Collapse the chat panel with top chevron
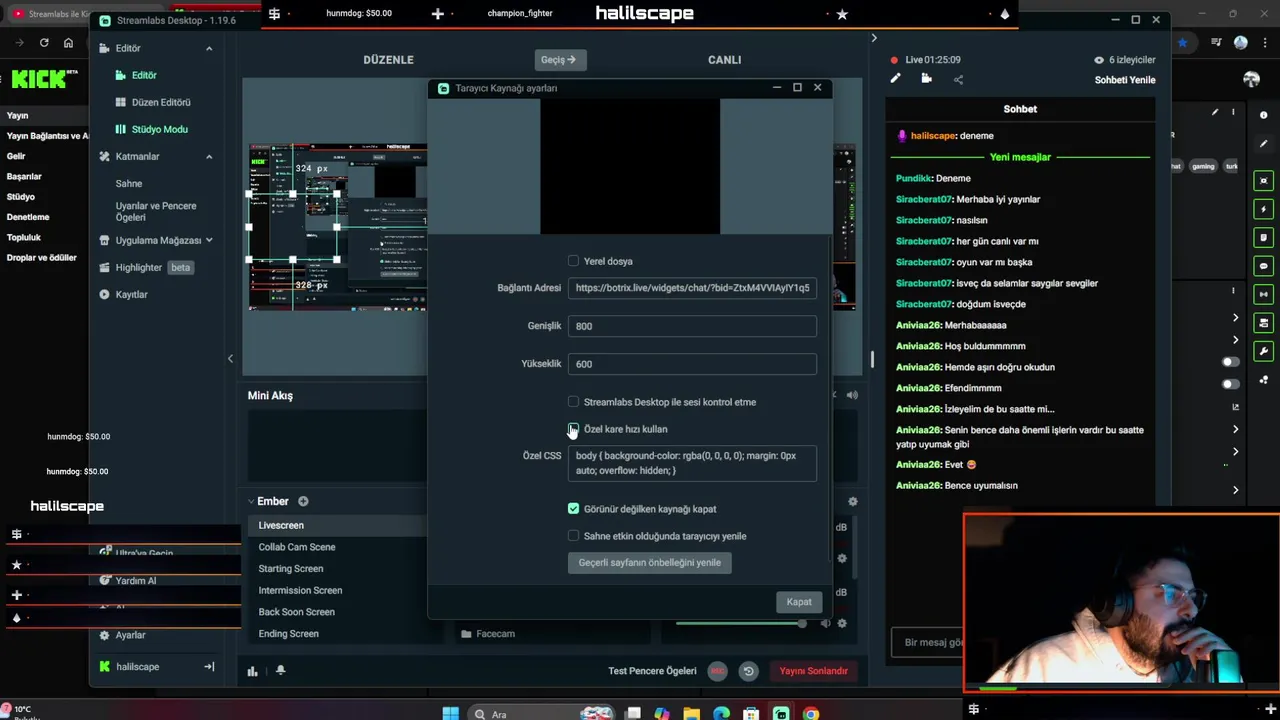Image resolution: width=1280 pixels, height=720 pixels. pyautogui.click(x=874, y=38)
